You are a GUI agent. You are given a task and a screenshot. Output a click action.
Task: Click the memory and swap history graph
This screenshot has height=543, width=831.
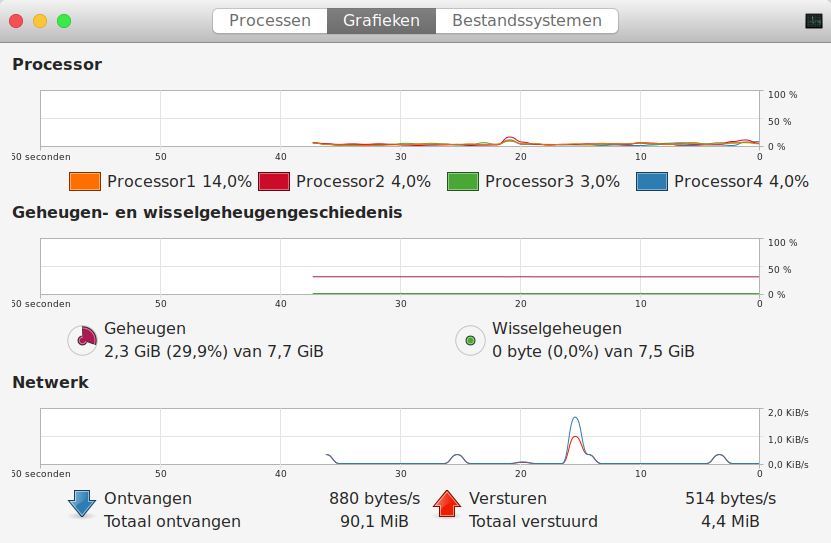[400, 266]
